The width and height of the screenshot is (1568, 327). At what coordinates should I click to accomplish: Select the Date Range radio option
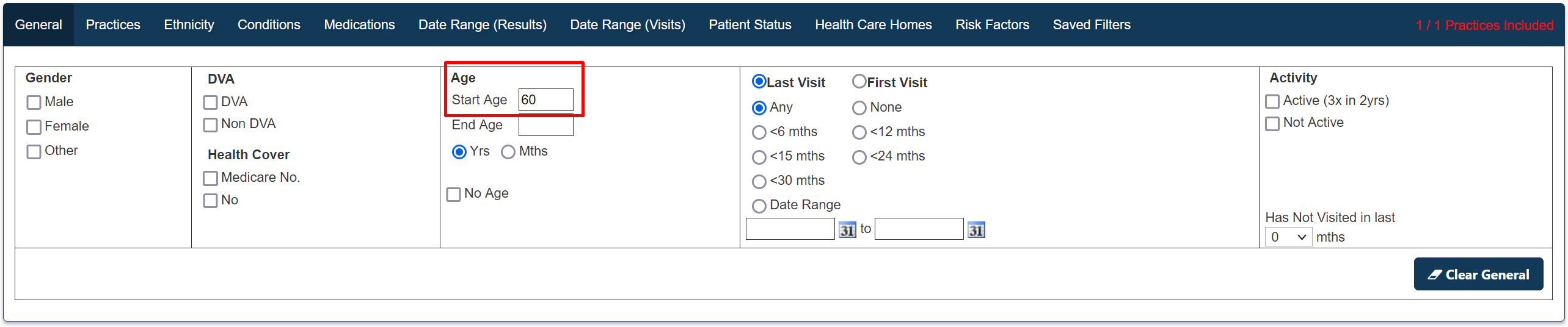759,206
